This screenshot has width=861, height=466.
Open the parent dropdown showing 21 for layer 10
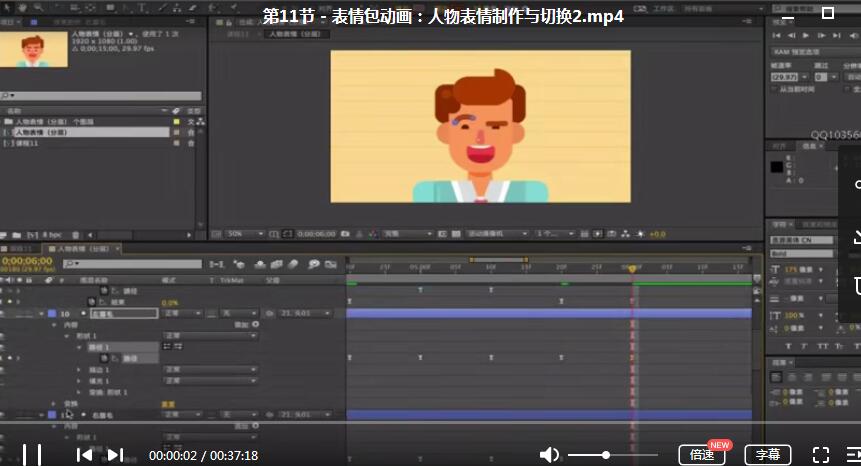tap(308, 313)
